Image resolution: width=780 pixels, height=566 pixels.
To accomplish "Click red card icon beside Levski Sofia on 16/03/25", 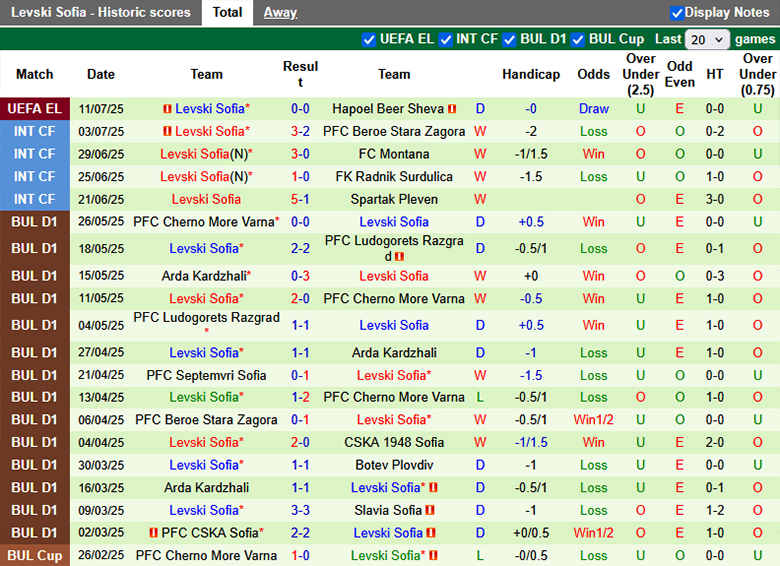I will 433,487.
